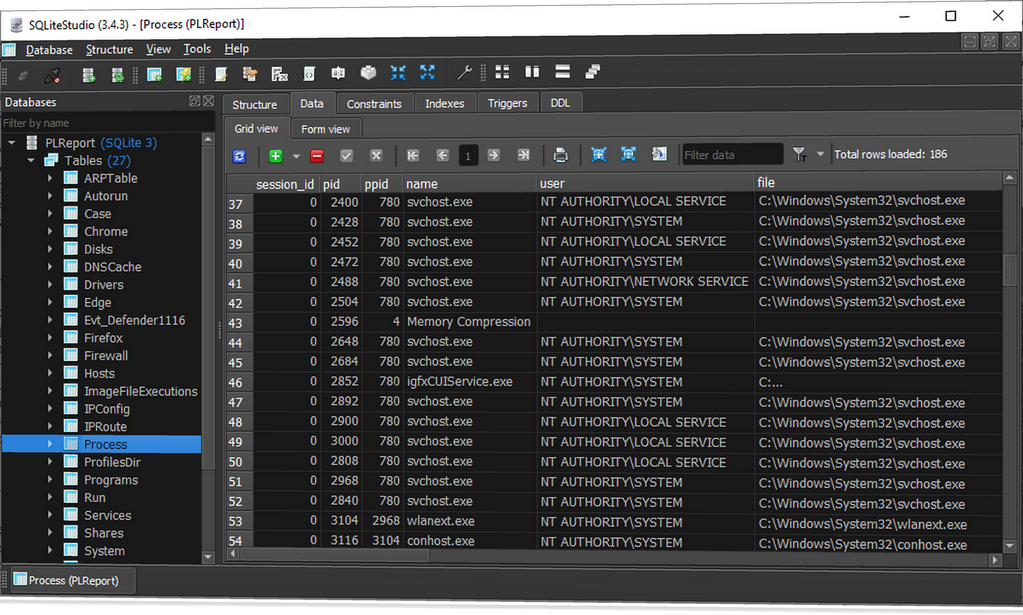Tile windows in a grid

pos(502,72)
